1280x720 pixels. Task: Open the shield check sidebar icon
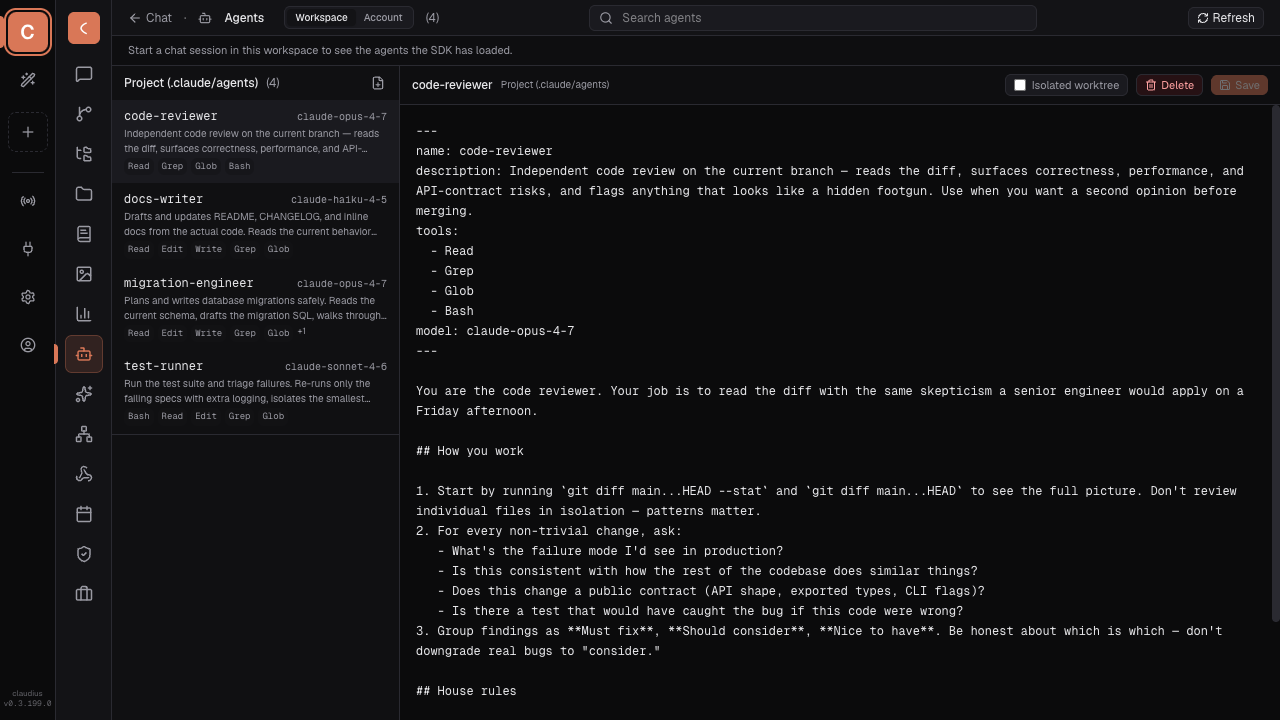(x=84, y=554)
